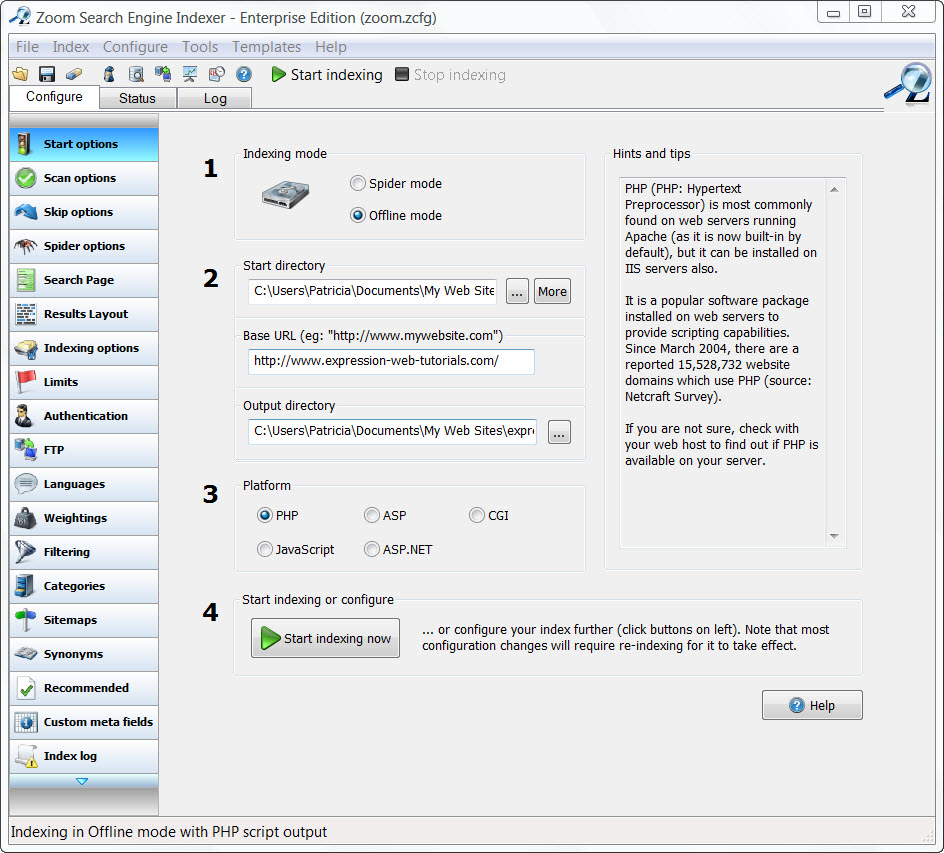
Task: Open the statistics chart toolbar icon
Action: (190, 74)
